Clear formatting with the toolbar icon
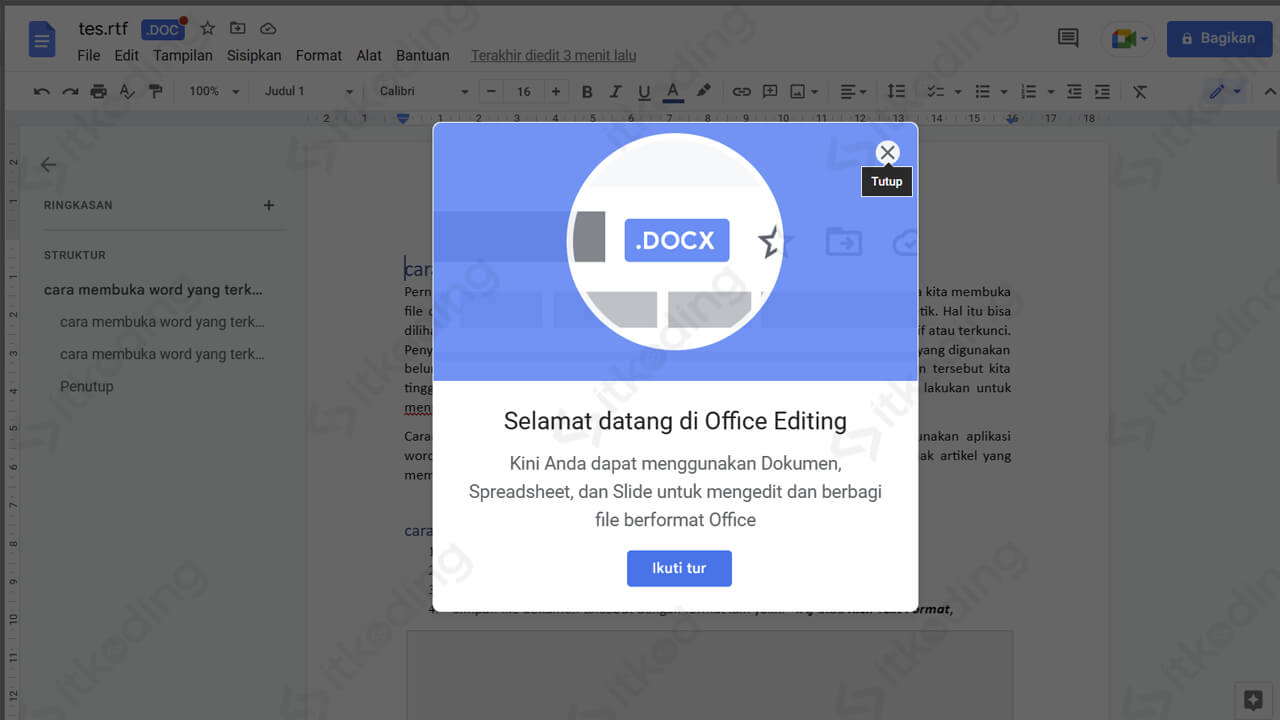 (x=1140, y=91)
